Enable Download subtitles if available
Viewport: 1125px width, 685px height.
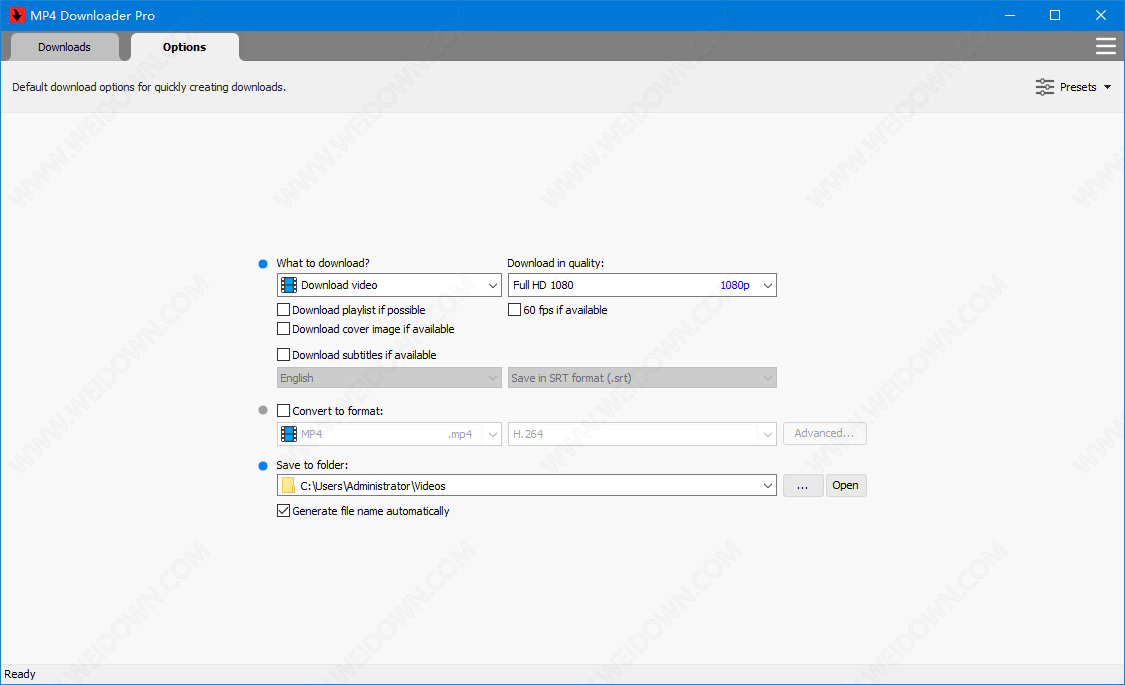coord(283,354)
